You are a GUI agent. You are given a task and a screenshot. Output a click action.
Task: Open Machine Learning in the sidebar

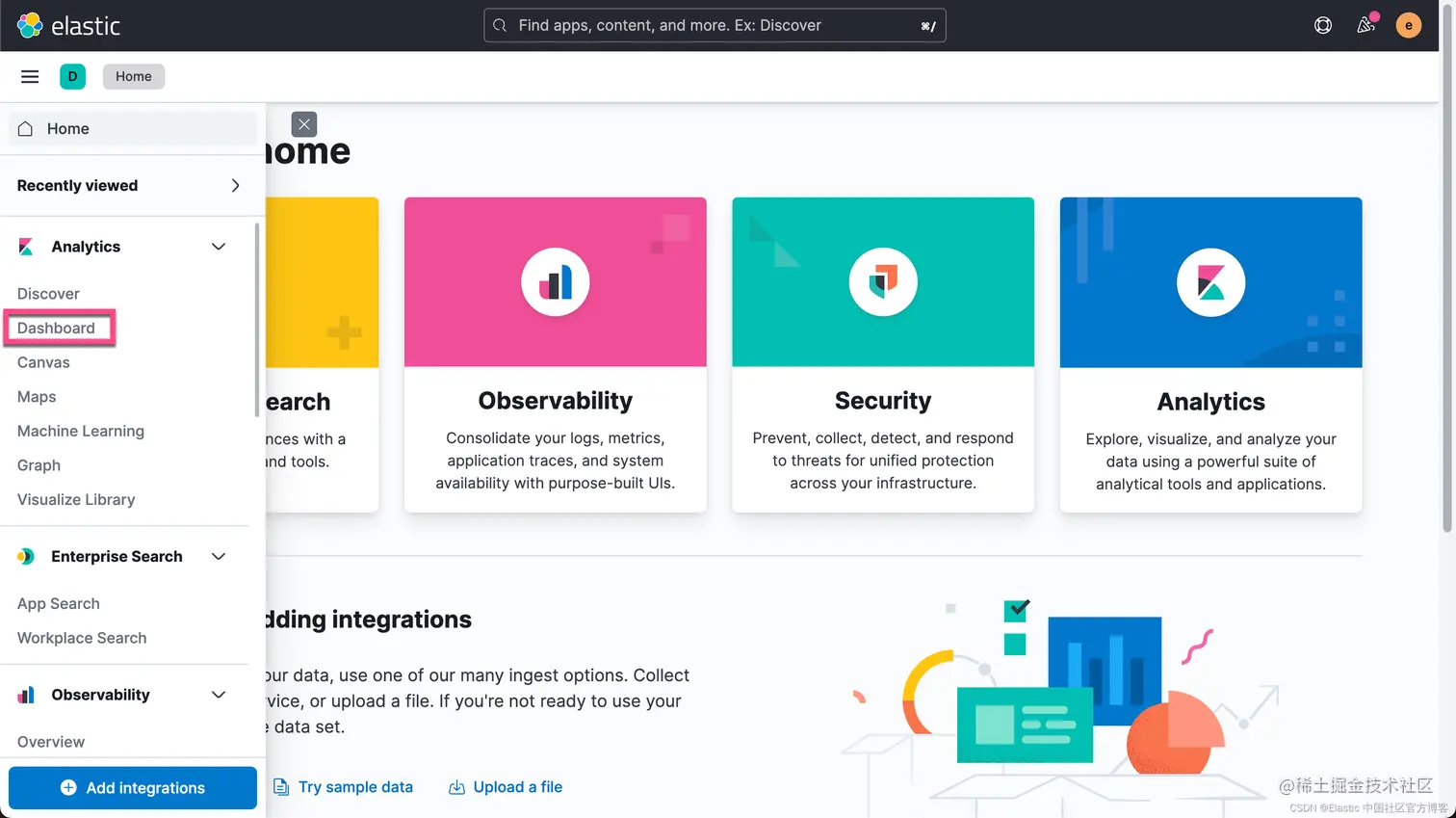[81, 431]
